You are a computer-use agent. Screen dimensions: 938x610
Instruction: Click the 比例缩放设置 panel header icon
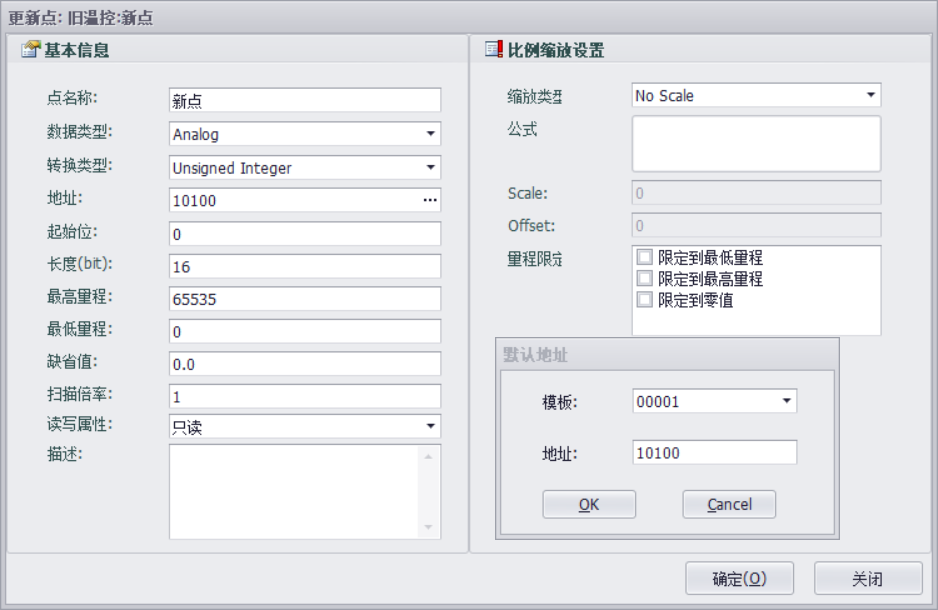coord(493,50)
